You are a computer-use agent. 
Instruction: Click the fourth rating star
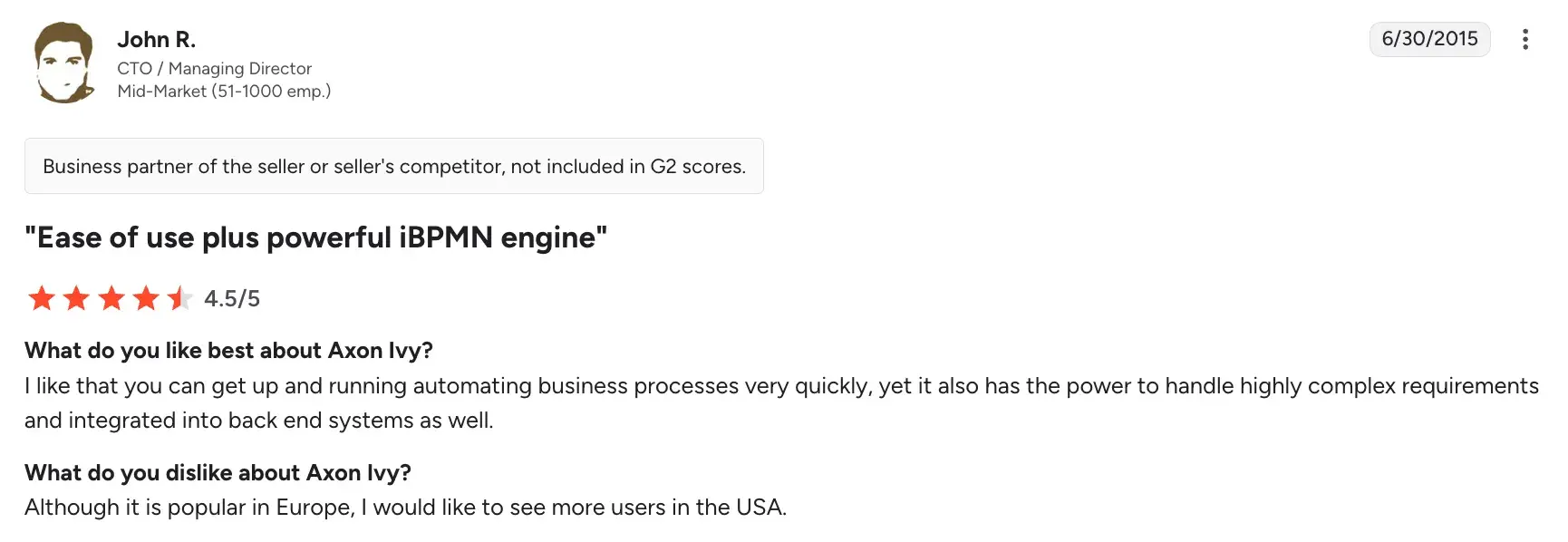pyautogui.click(x=146, y=298)
